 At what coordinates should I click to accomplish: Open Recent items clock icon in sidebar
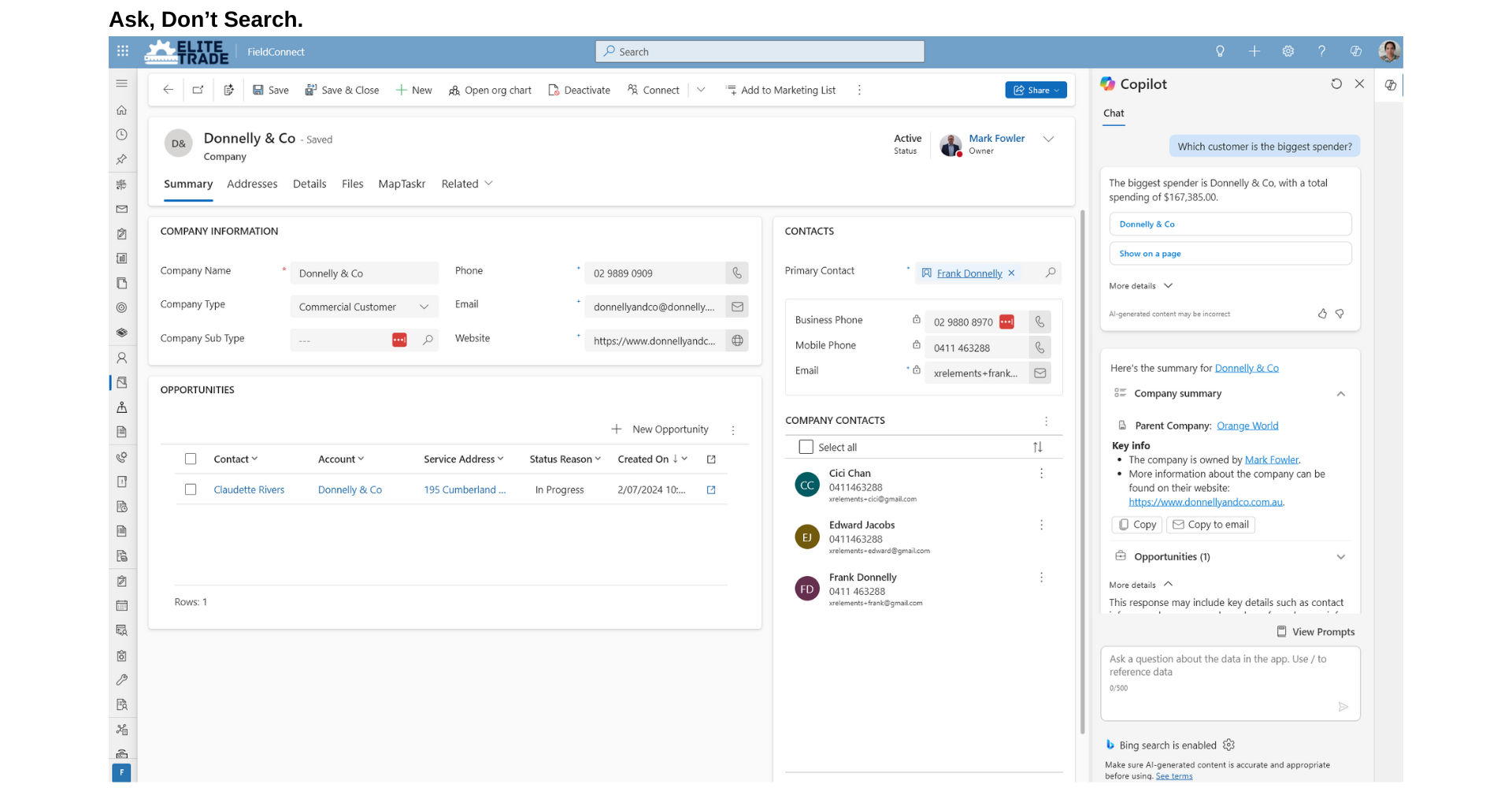pos(122,135)
